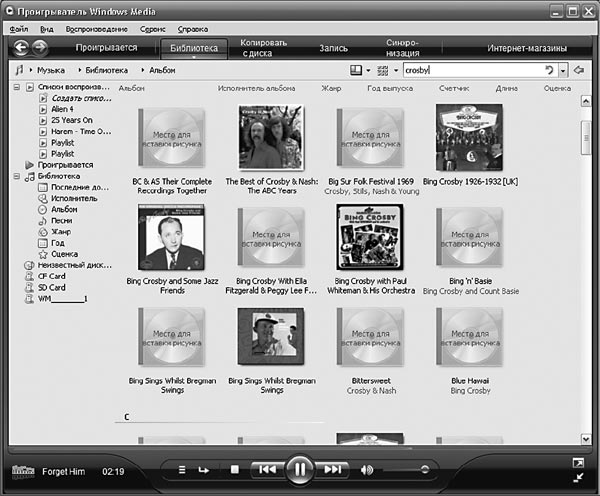600x496 pixels.
Task: Click the Alien 4 playlist icon
Action: [x=43, y=109]
